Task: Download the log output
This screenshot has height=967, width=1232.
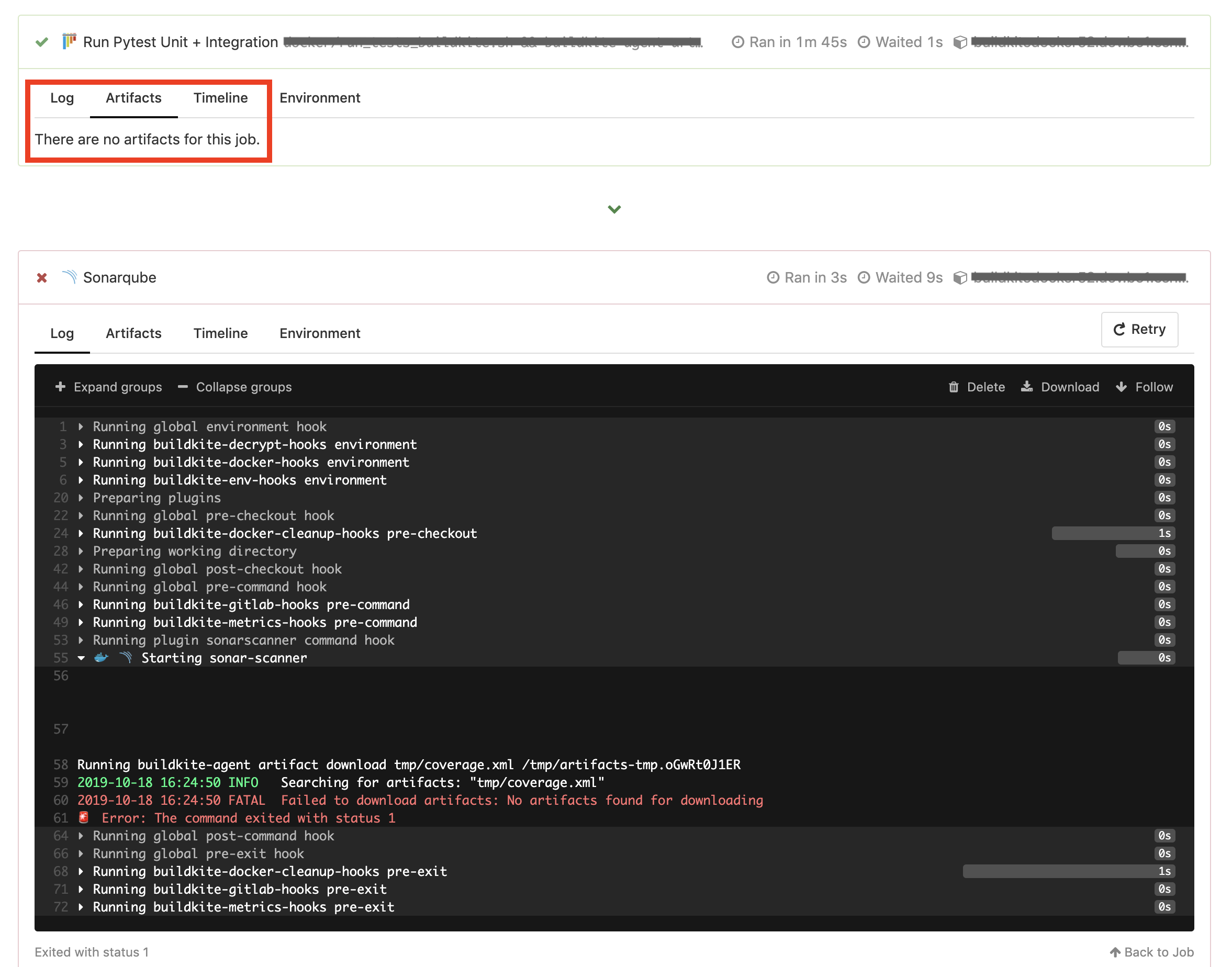Action: [1060, 387]
